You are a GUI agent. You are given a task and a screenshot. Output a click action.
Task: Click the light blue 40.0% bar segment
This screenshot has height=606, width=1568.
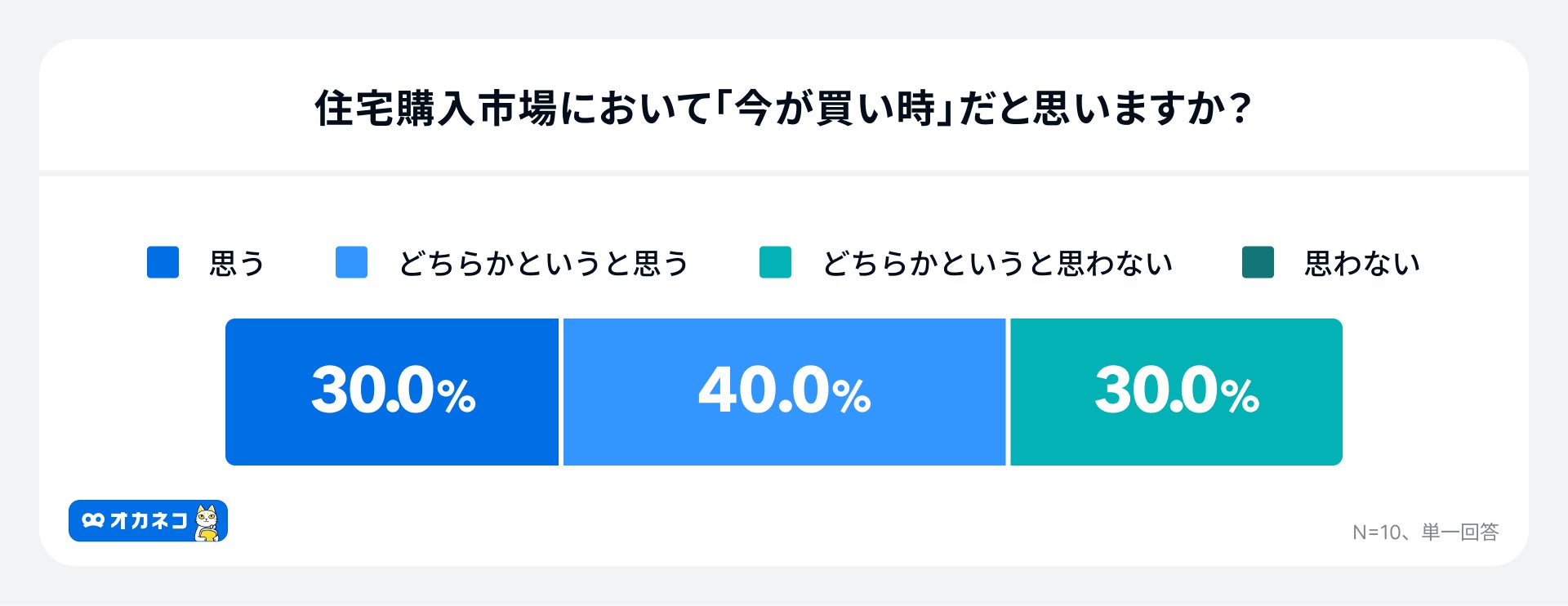tap(784, 392)
